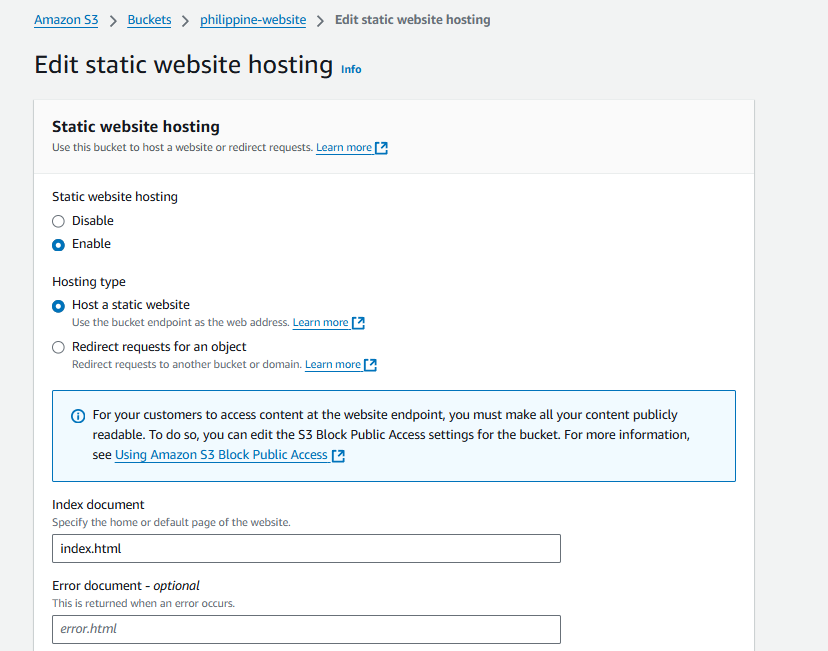Open Learn more under Static website hosting header
Image resolution: width=828 pixels, height=651 pixels.
click(344, 148)
